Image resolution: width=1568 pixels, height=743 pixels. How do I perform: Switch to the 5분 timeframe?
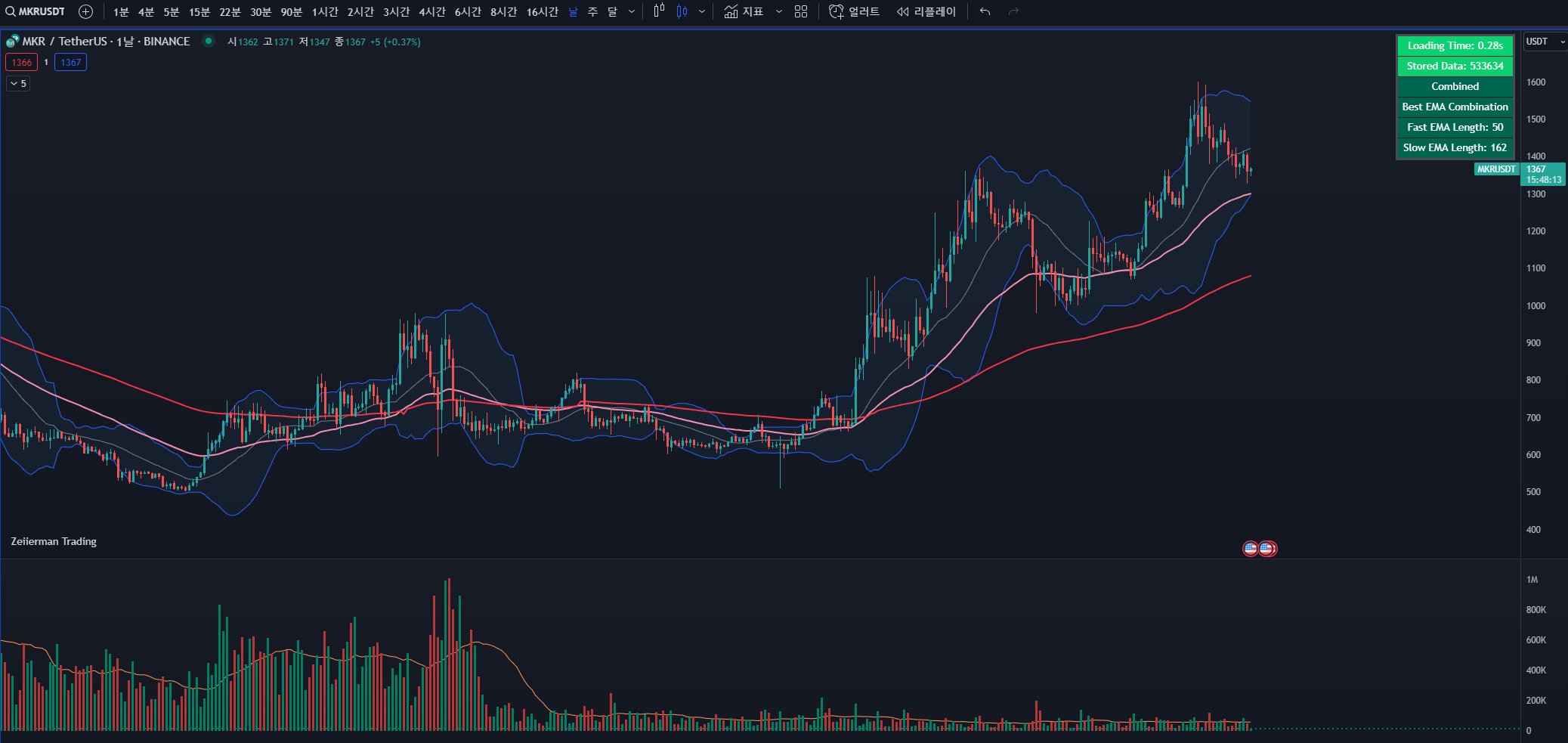(172, 11)
